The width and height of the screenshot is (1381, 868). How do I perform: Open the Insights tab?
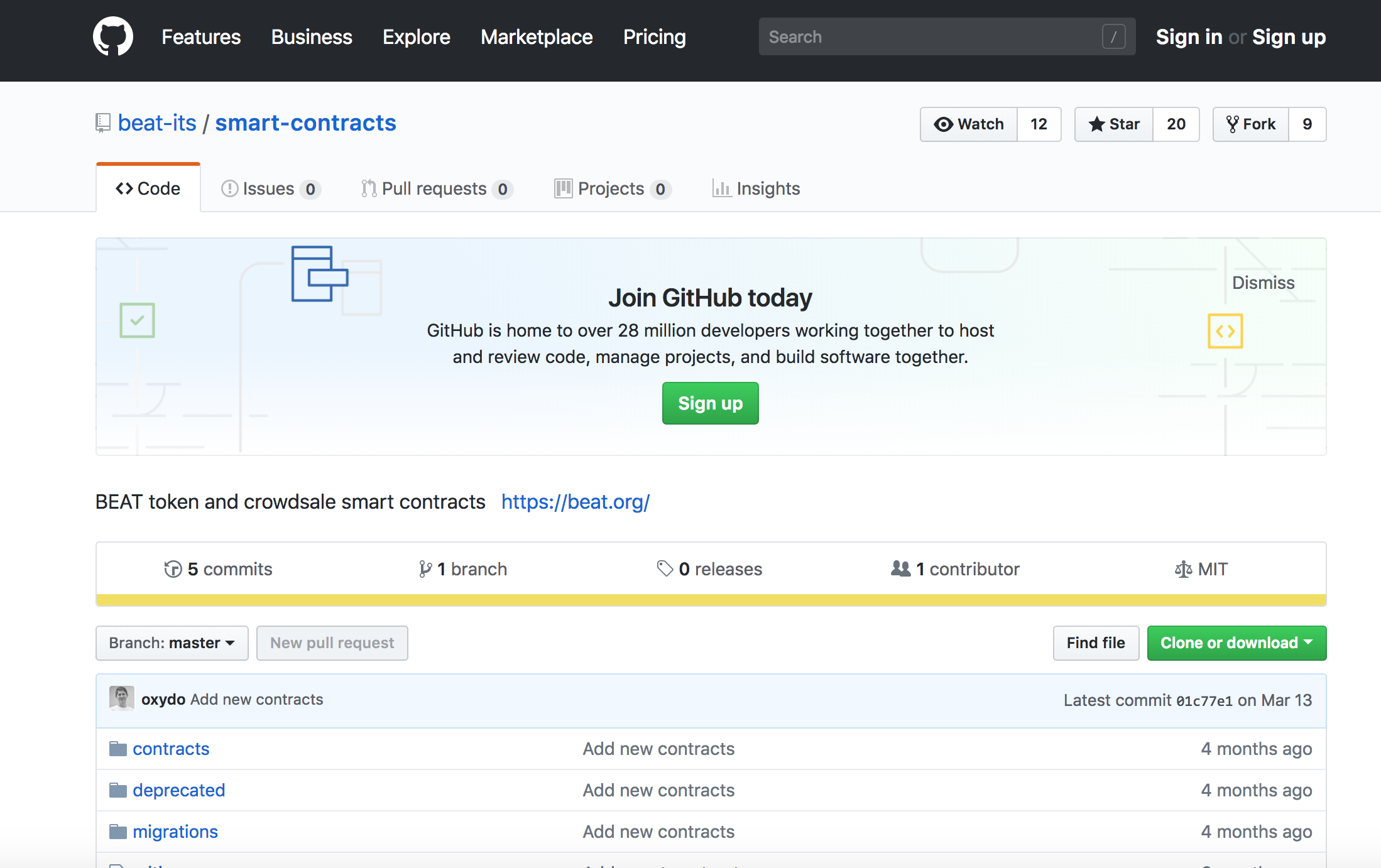756,188
